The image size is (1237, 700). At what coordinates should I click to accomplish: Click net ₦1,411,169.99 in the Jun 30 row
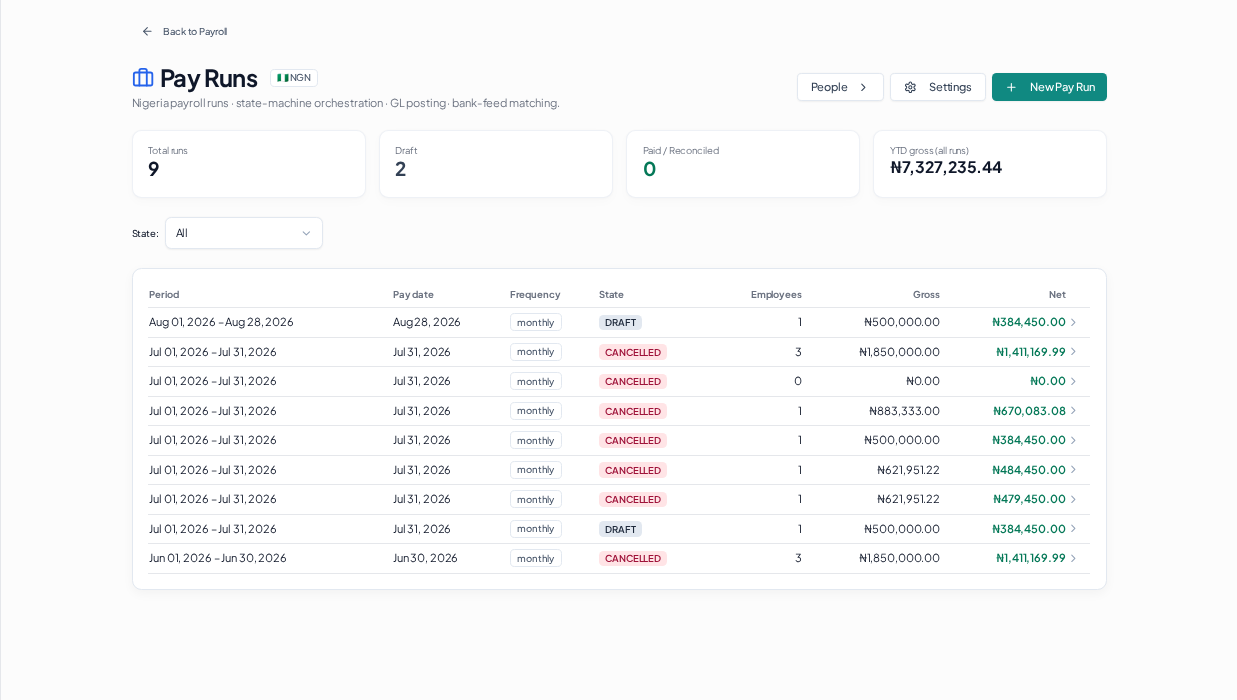tap(1031, 558)
